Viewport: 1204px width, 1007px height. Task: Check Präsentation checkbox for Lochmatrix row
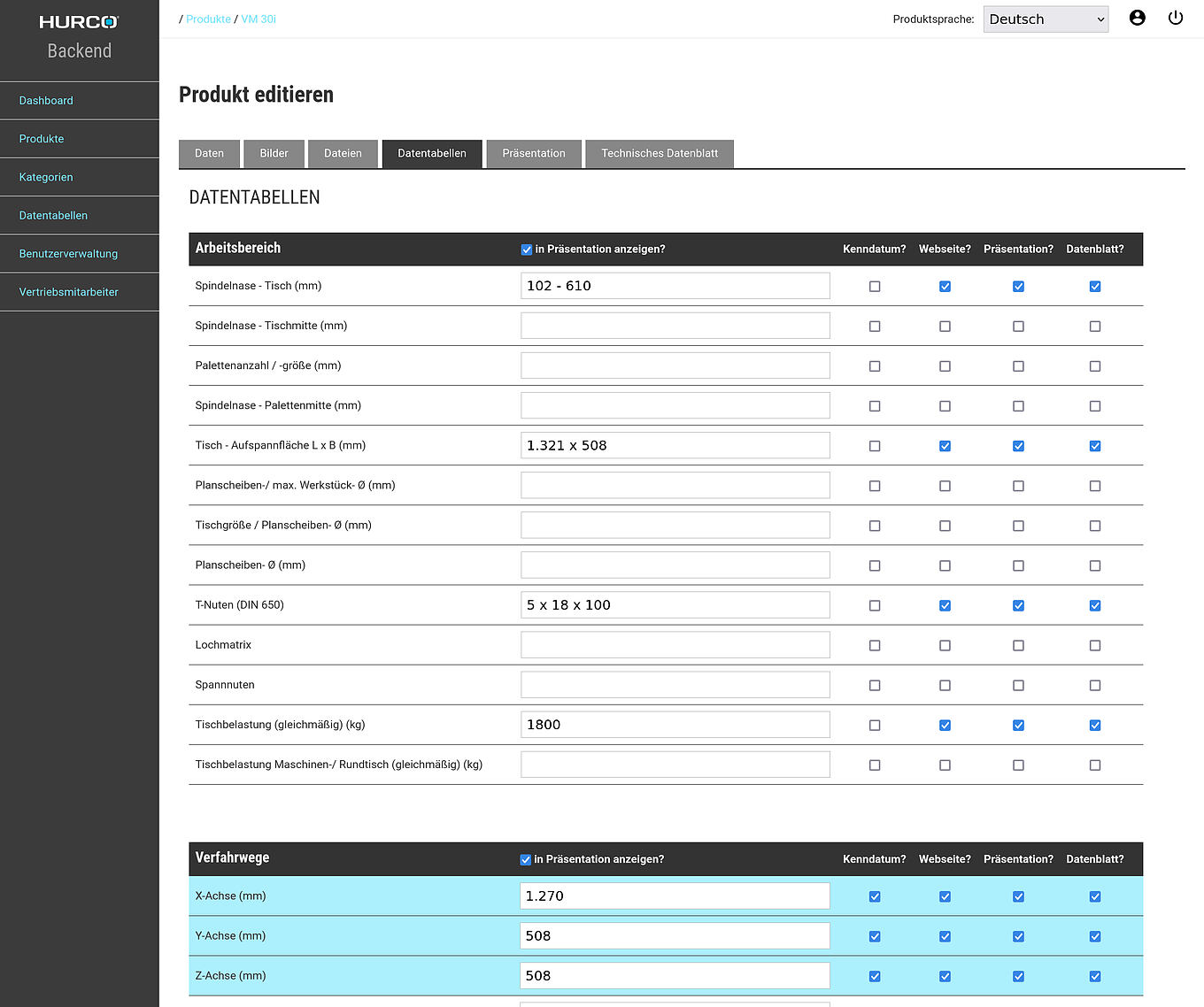point(1018,646)
